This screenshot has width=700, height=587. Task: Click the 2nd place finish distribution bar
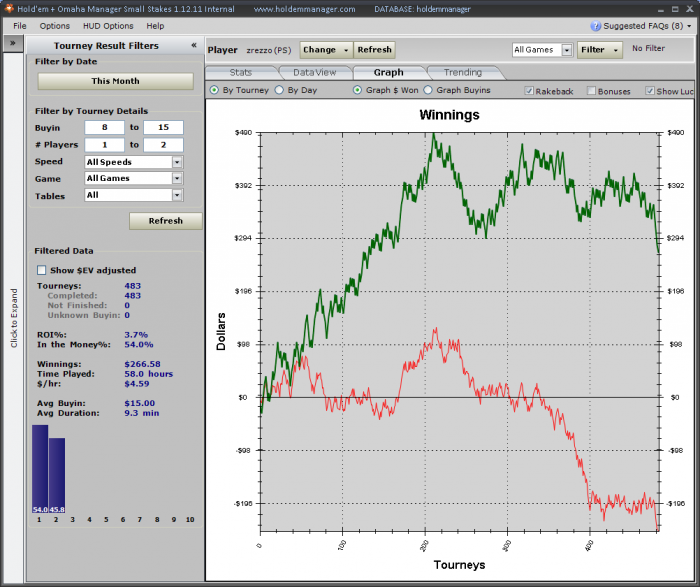point(57,475)
